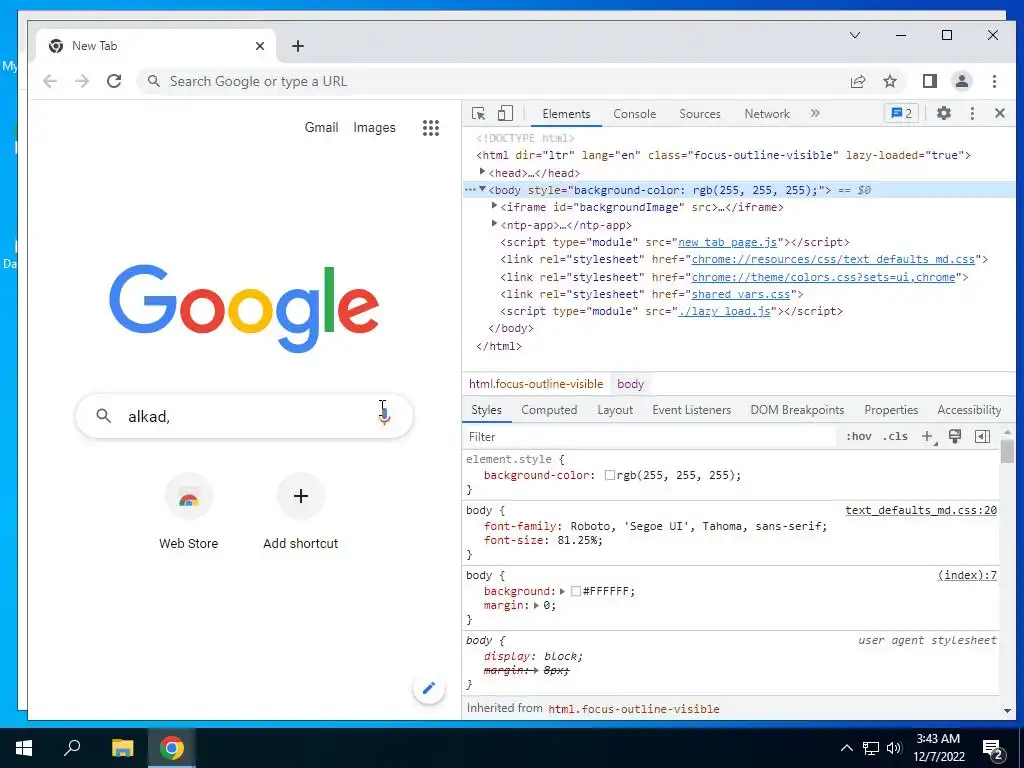Select the body breadcrumb item
This screenshot has width=1024, height=768.
(630, 384)
